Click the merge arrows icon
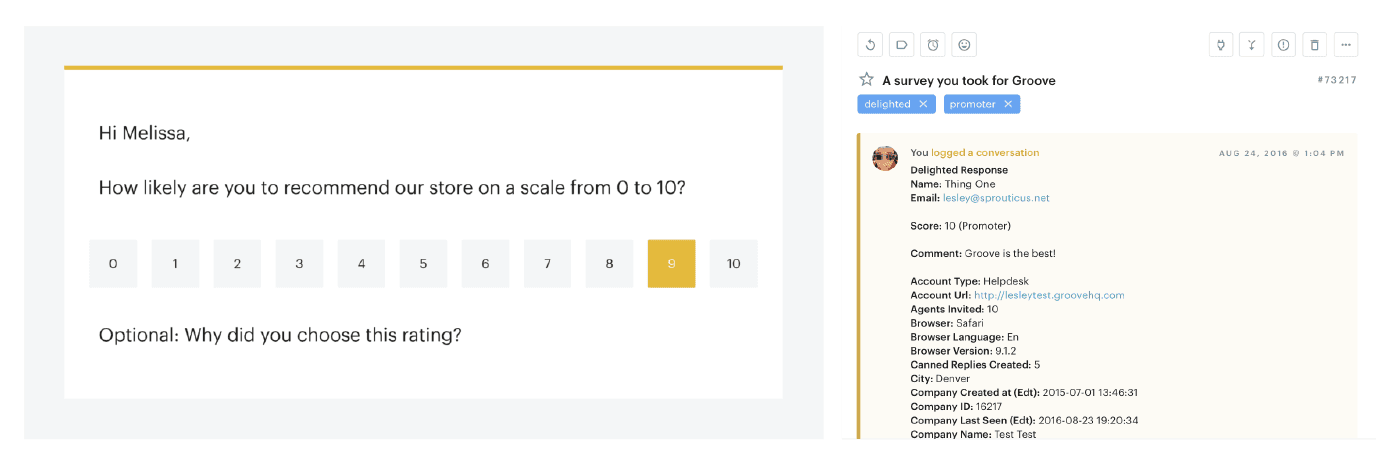Image resolution: width=1400 pixels, height=464 pixels. tap(1252, 44)
